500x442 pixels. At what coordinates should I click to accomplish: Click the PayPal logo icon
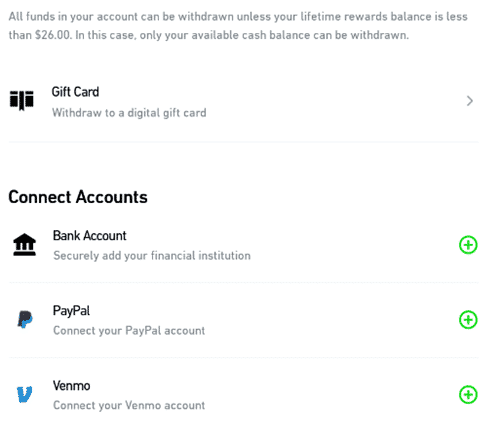tap(25, 319)
